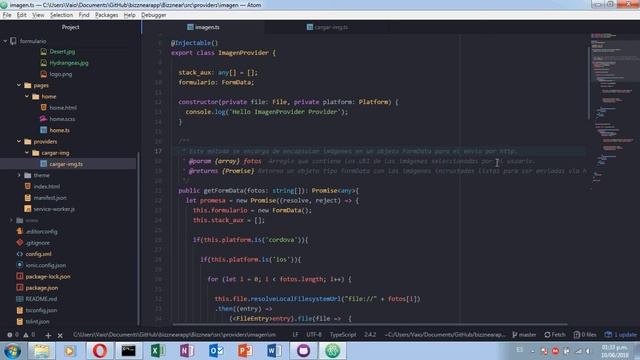Open the 0 files git changes panel
Image resolution: width=640 pixels, height=360 pixels.
(x=584, y=335)
